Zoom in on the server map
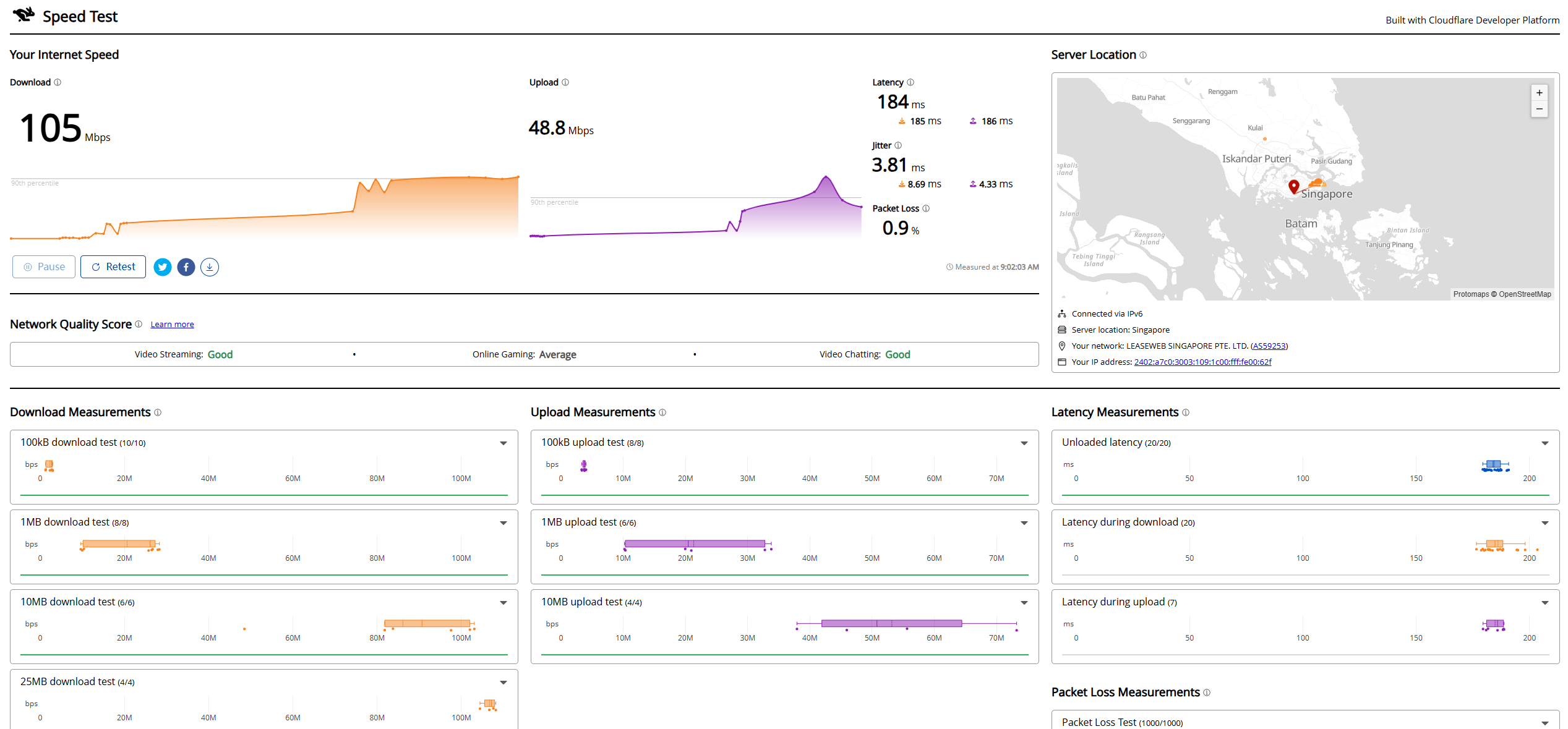 (1540, 93)
